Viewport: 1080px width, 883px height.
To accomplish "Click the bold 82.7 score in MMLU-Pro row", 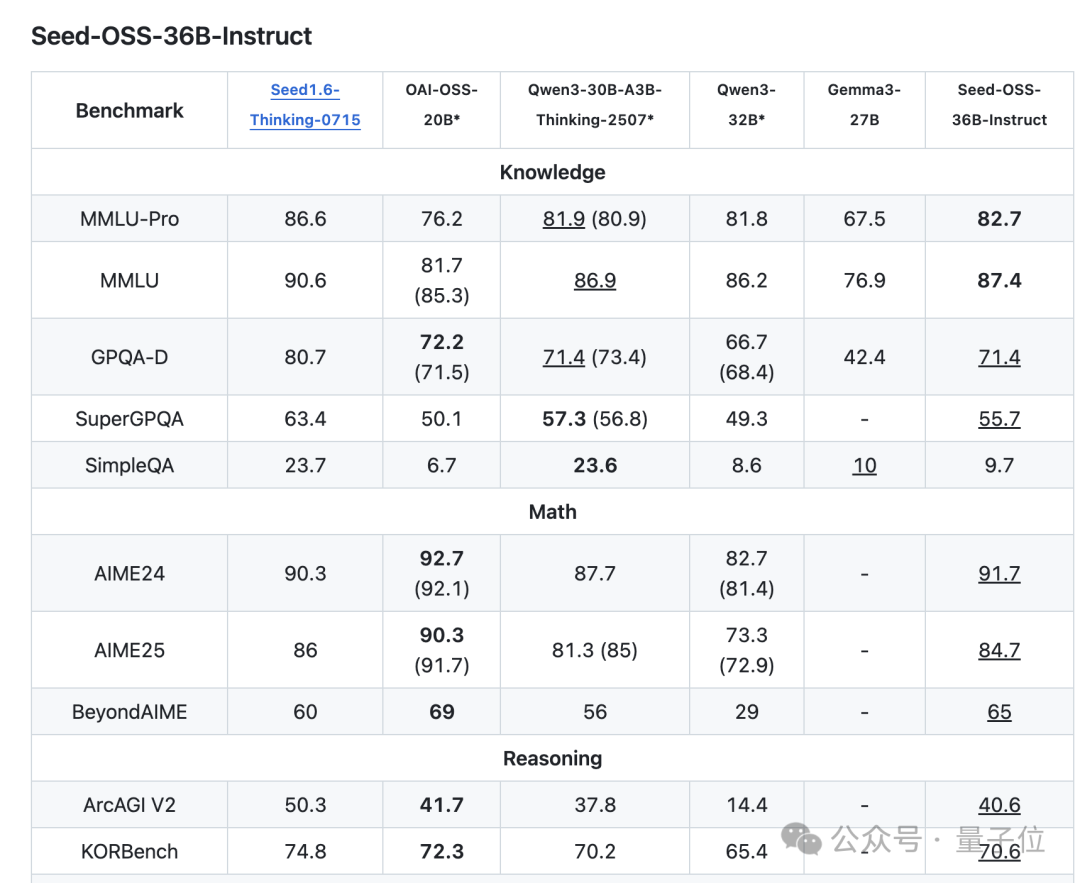I will (x=999, y=219).
